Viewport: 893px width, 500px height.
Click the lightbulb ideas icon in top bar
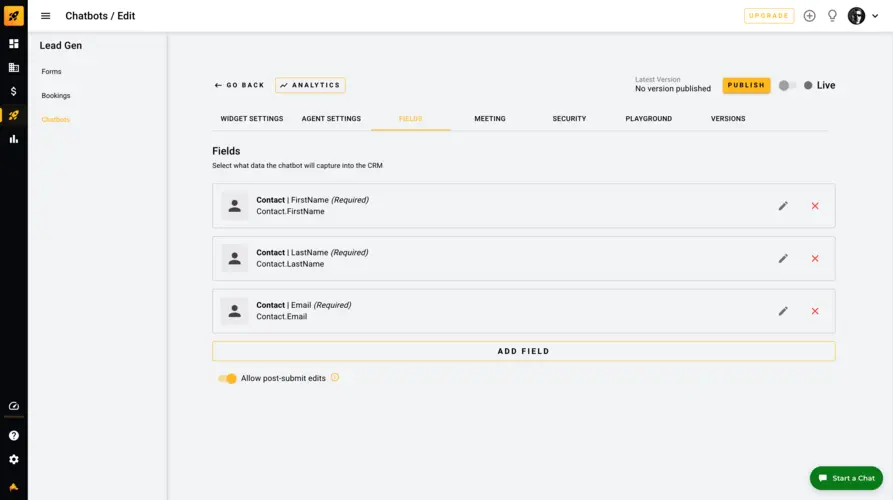click(x=832, y=16)
